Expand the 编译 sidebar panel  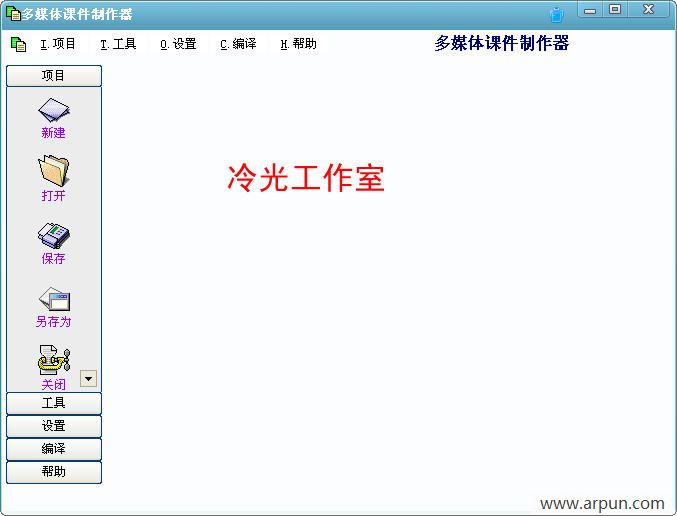pyautogui.click(x=54, y=449)
